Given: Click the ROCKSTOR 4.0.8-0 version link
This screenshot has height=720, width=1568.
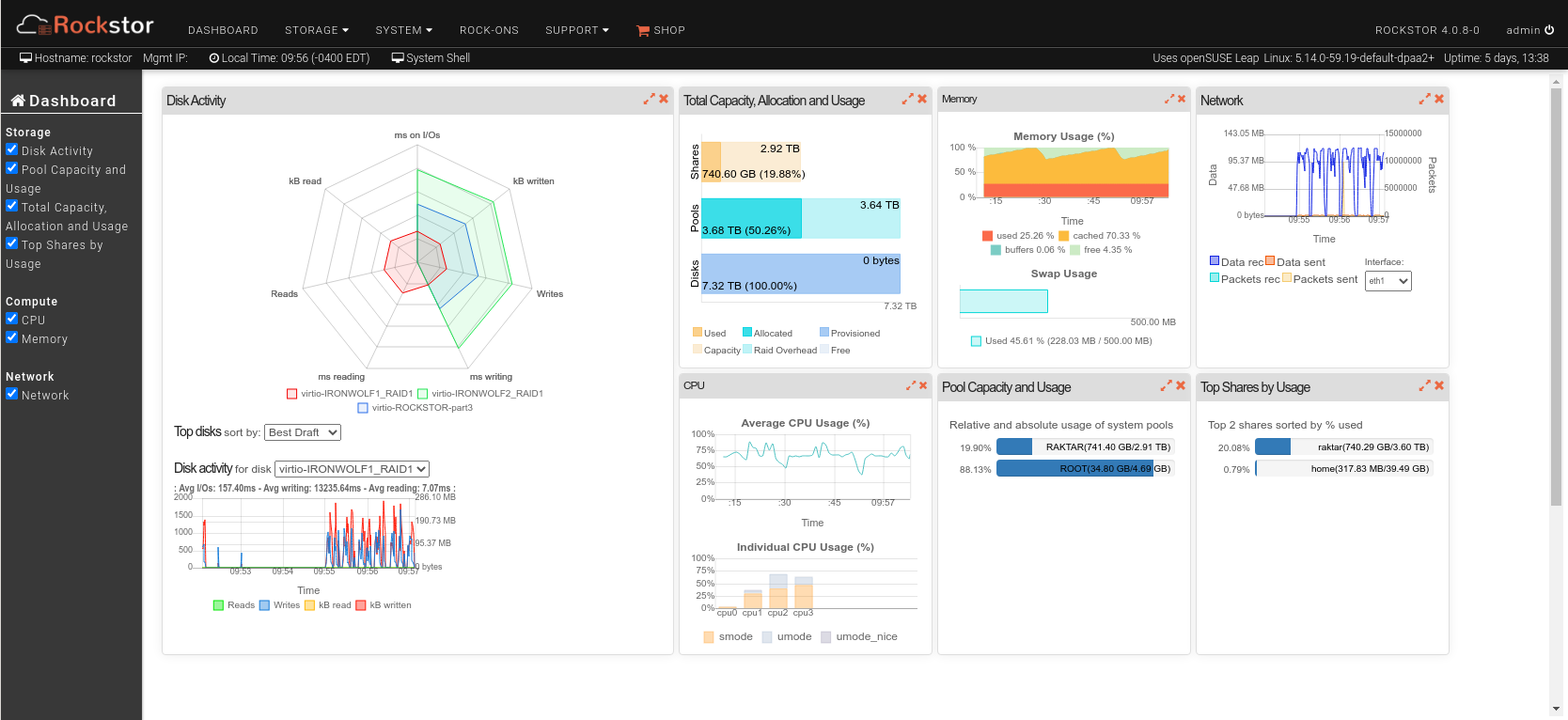Looking at the screenshot, I should point(1427,30).
